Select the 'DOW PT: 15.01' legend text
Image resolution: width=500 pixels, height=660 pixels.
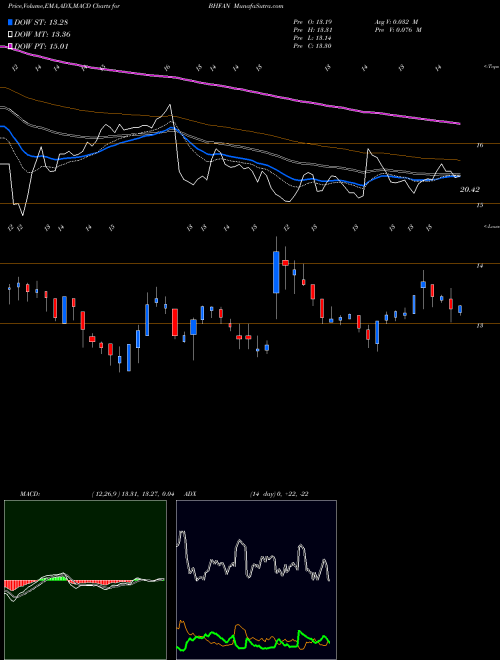(x=41, y=46)
